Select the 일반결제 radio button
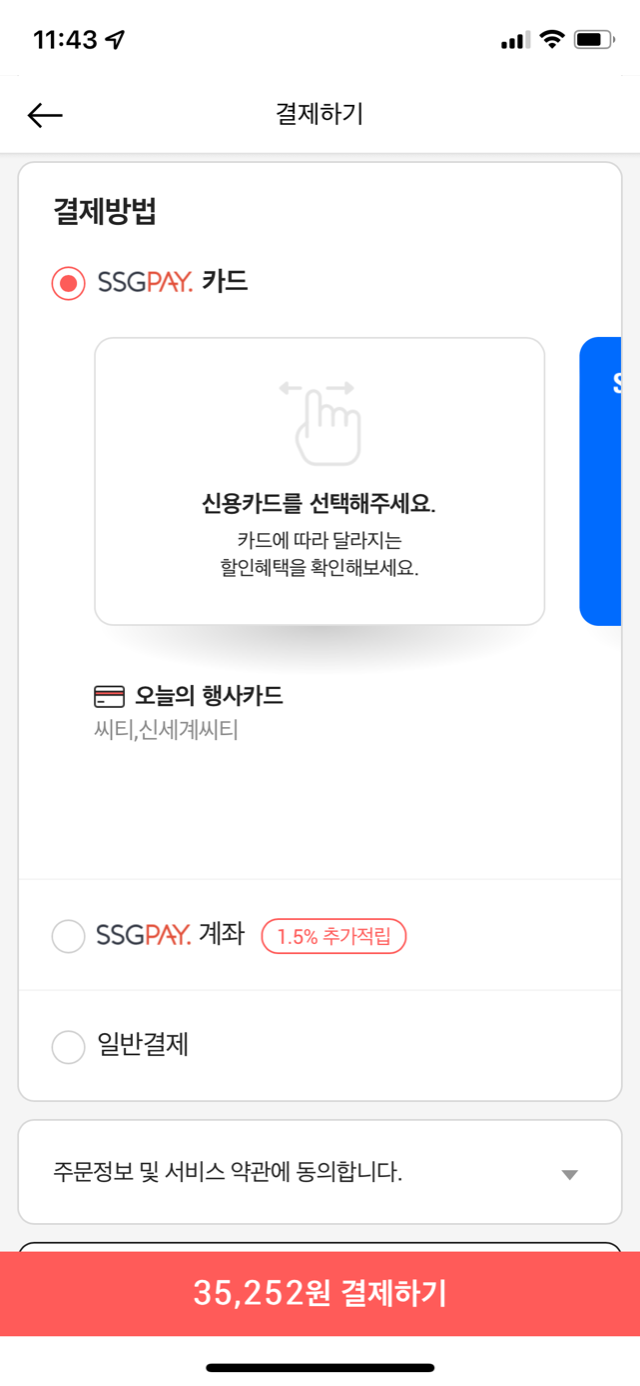This screenshot has height=1386, width=640. 69,1047
